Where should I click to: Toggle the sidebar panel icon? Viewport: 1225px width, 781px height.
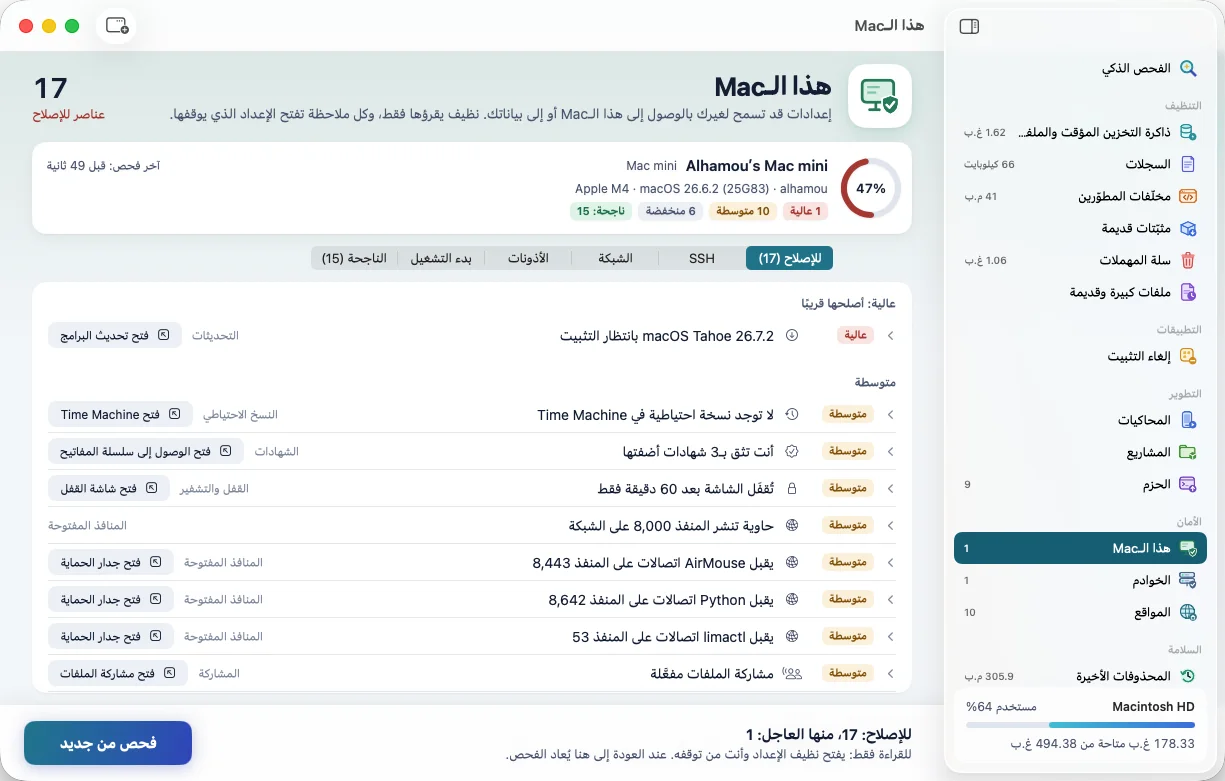[968, 27]
